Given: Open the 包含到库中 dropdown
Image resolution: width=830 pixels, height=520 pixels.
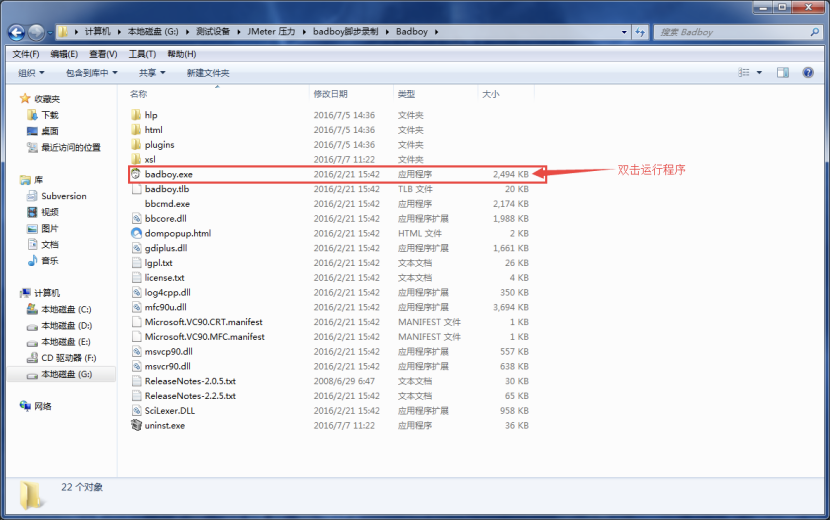Looking at the screenshot, I should pyautogui.click(x=92, y=73).
